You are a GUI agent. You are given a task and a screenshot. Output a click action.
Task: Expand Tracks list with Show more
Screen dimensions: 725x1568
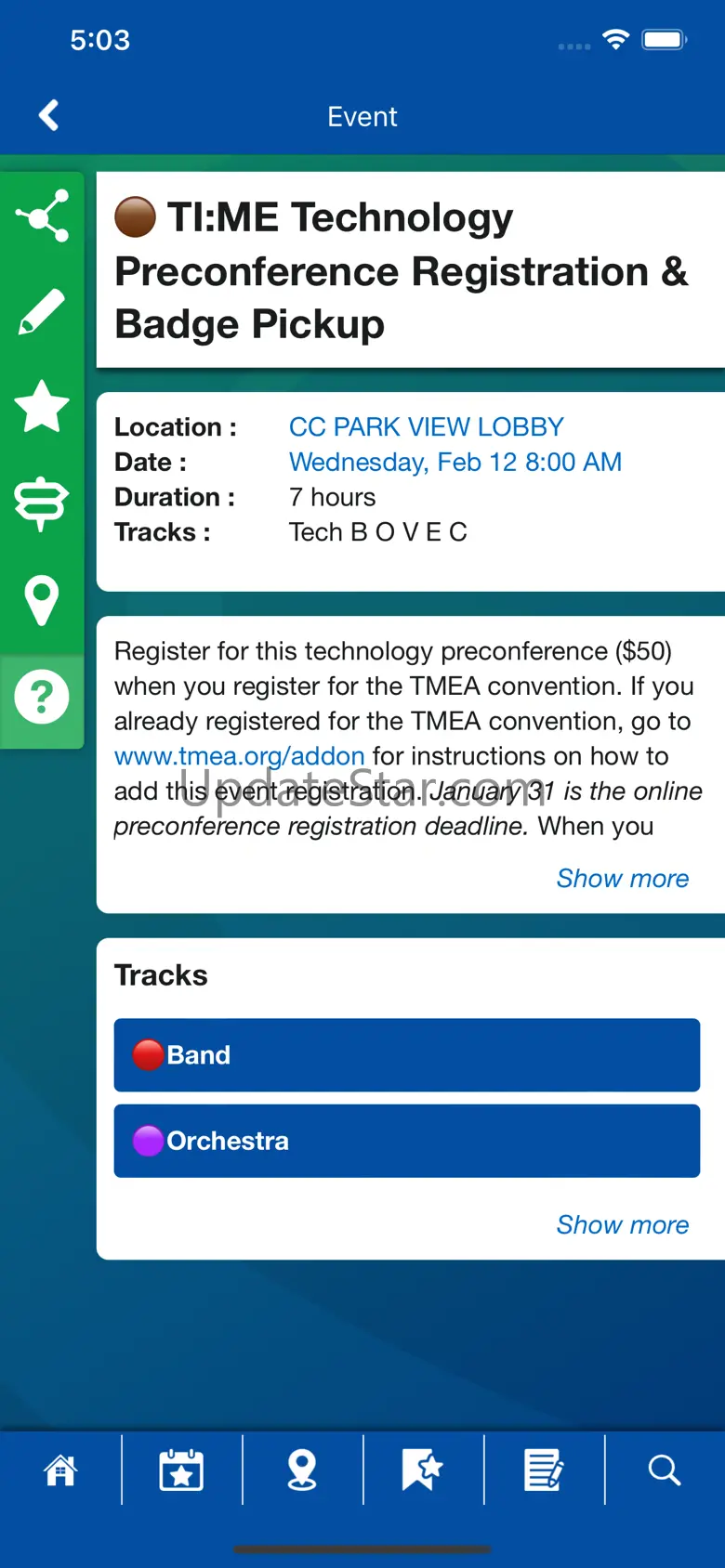coord(623,1225)
